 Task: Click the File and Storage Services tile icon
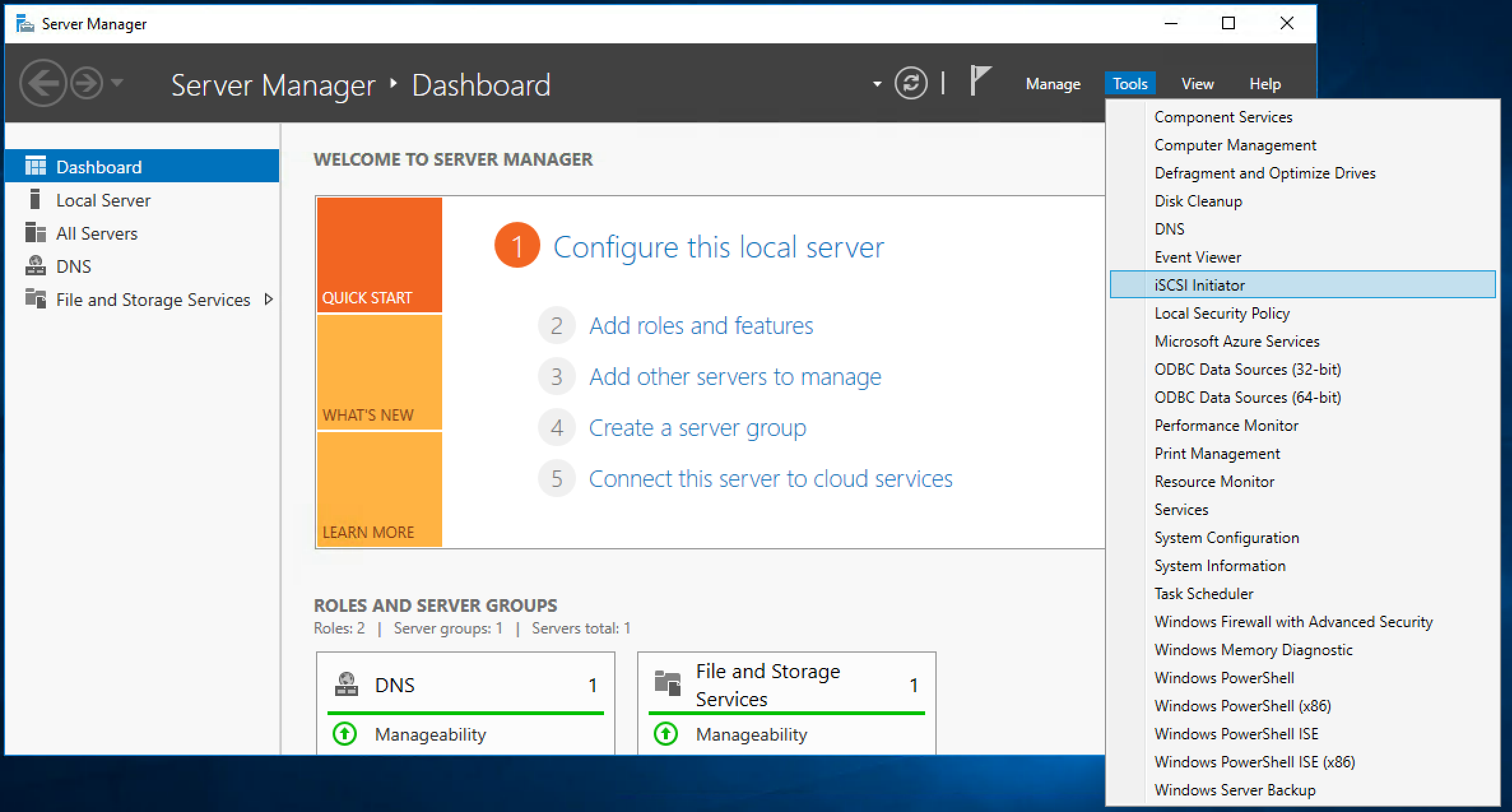[668, 683]
